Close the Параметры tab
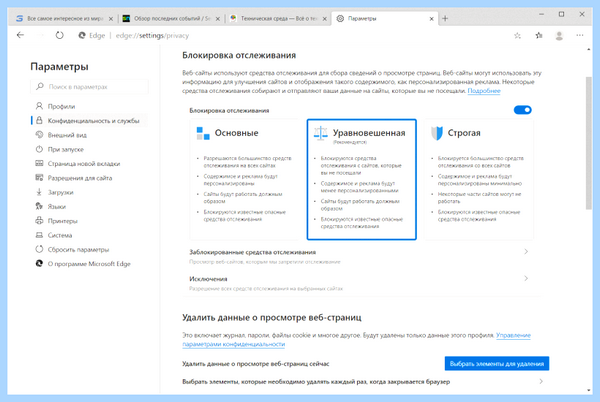 click(432, 18)
